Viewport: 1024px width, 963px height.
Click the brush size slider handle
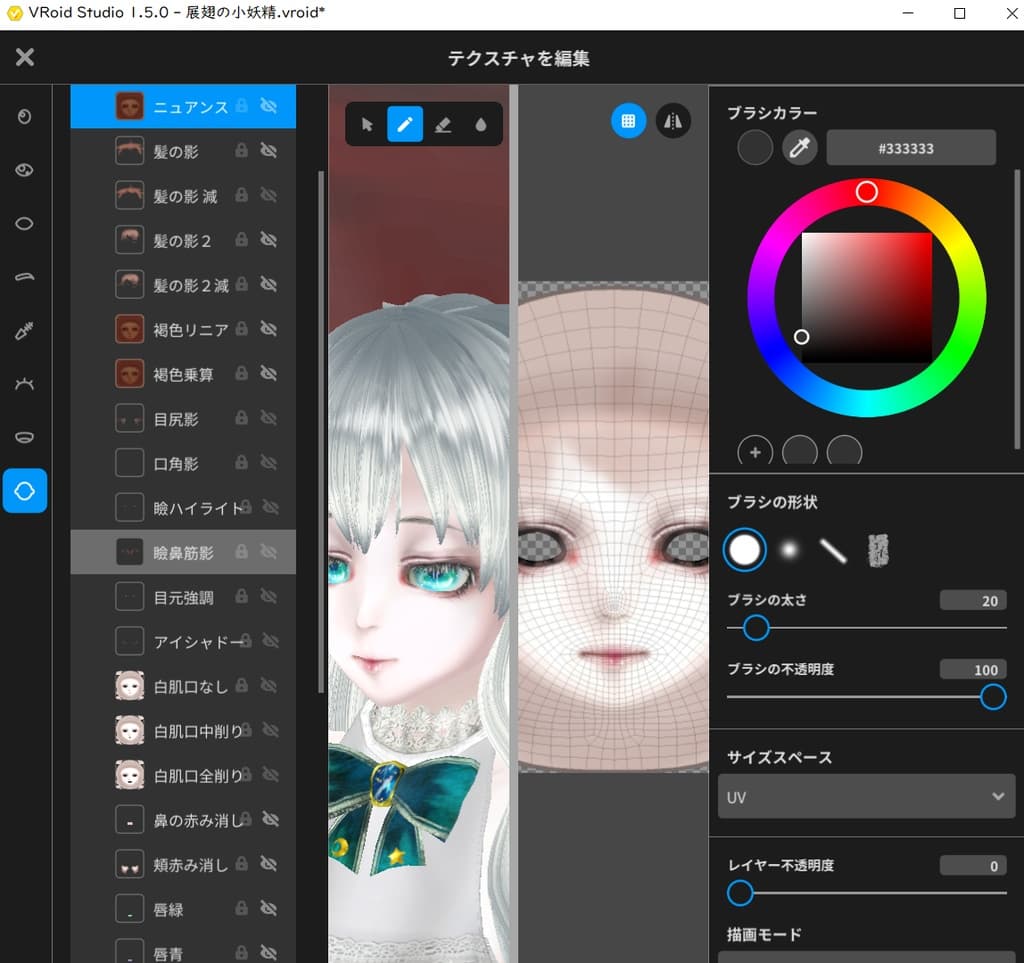tap(756, 628)
